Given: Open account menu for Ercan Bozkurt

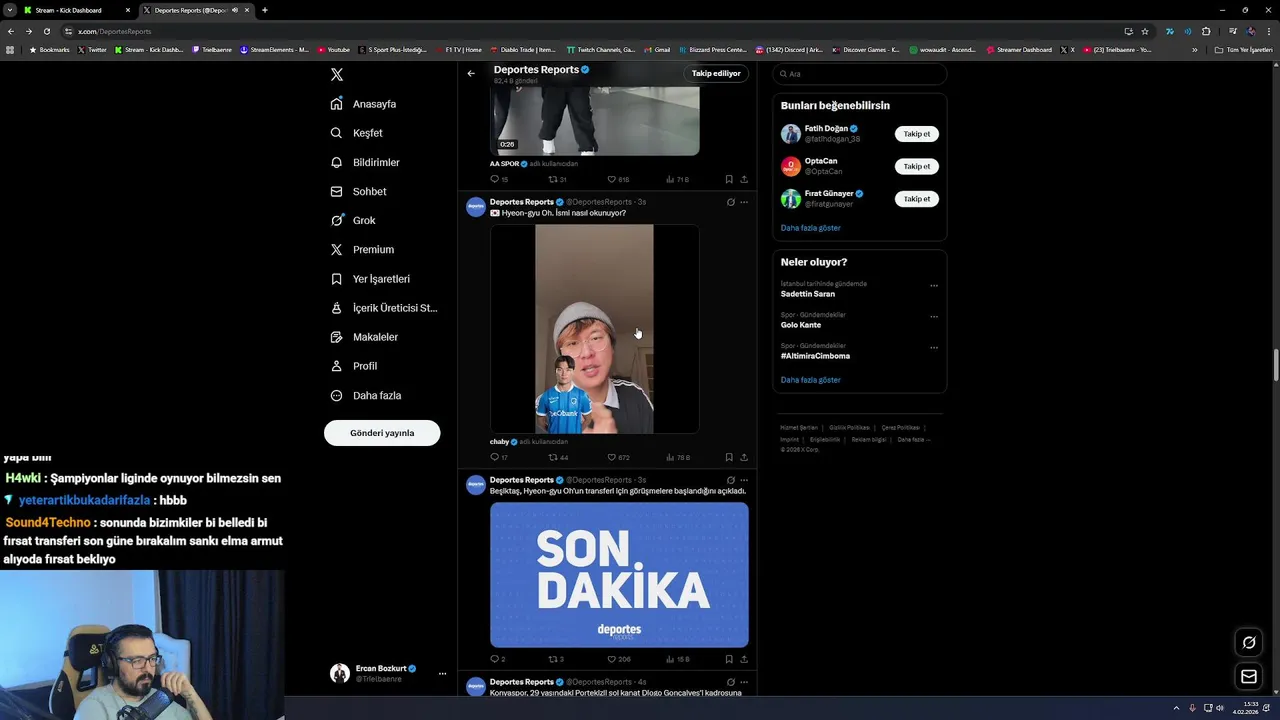Looking at the screenshot, I should (388, 673).
